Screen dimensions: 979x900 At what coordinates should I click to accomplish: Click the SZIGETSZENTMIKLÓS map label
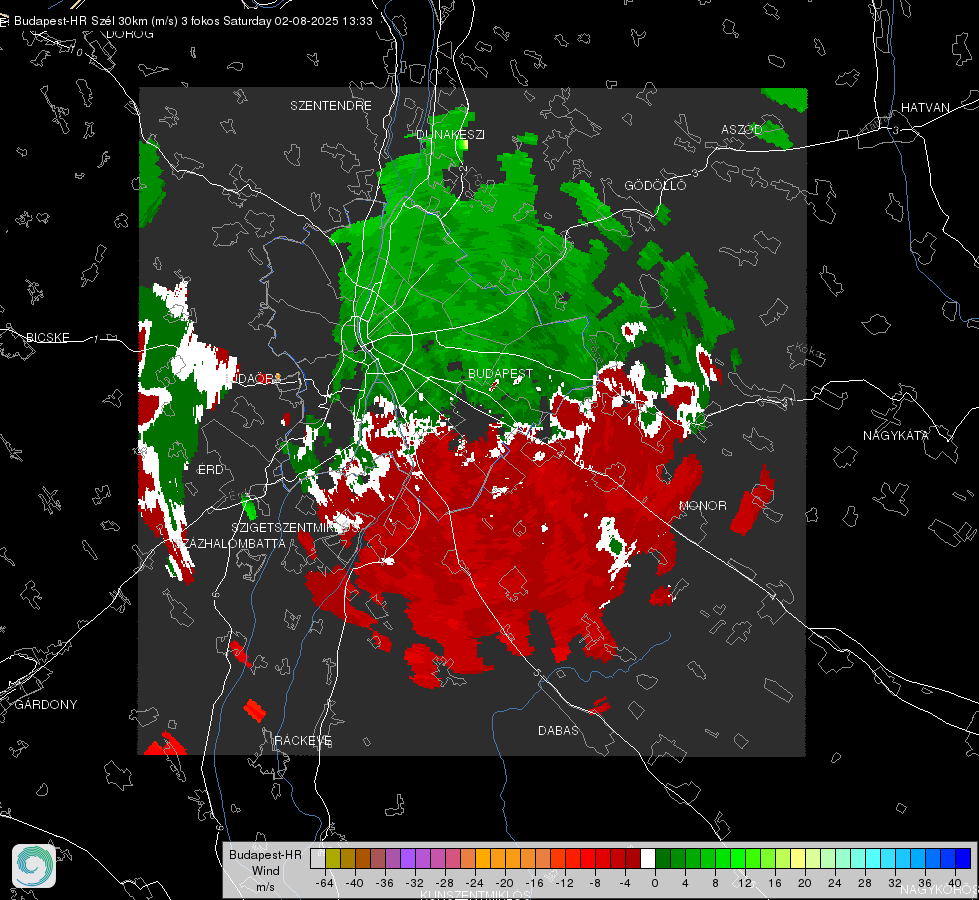[295, 527]
